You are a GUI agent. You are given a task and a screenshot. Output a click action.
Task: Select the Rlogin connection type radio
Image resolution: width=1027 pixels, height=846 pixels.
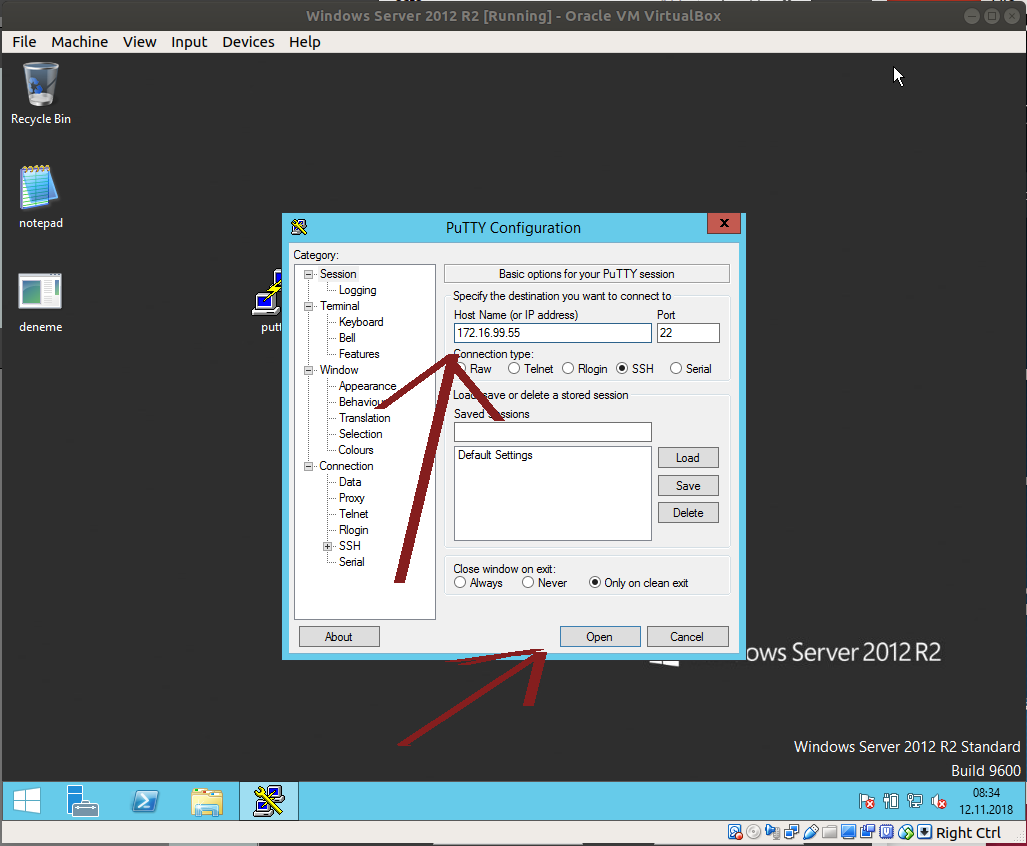(568, 369)
